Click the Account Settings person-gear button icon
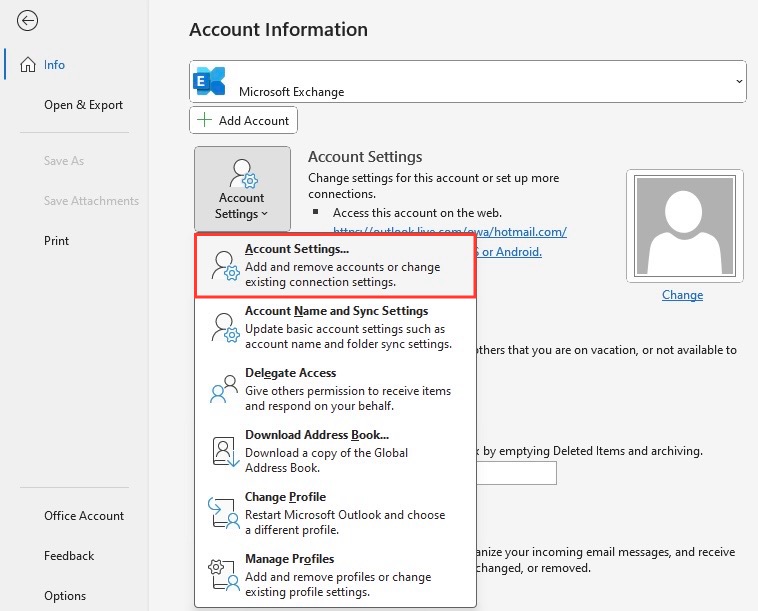 (x=243, y=174)
